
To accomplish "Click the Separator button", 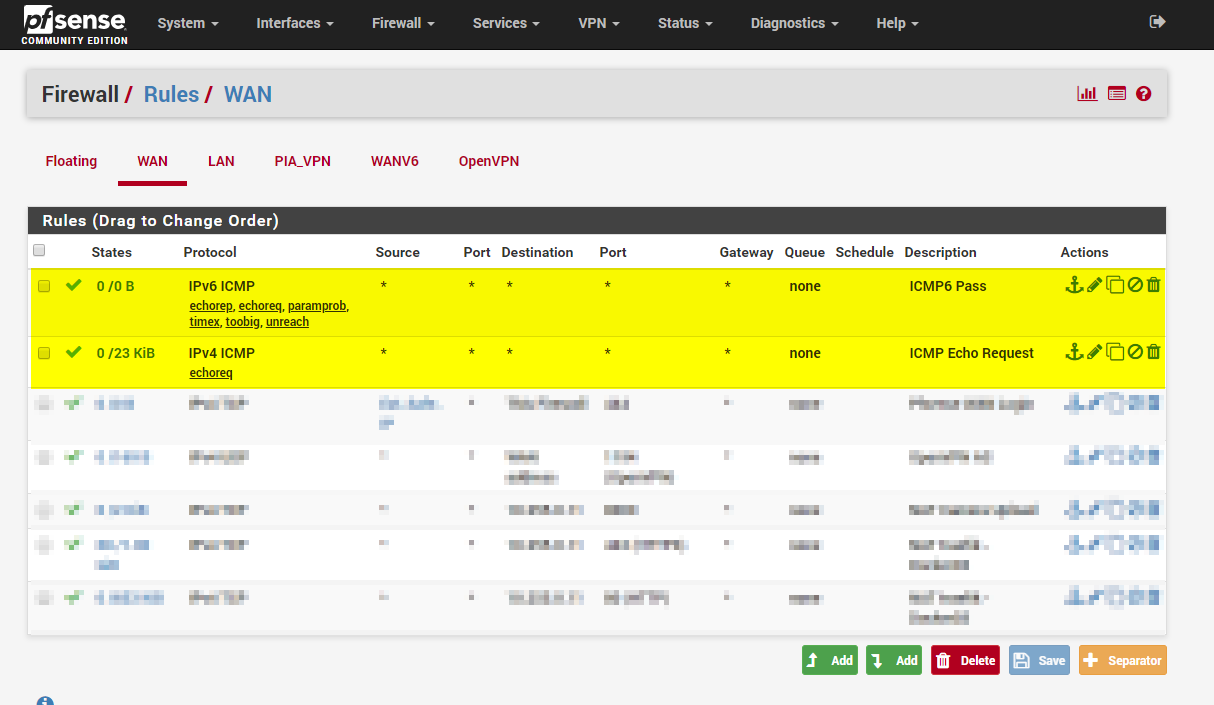I will [1122, 660].
